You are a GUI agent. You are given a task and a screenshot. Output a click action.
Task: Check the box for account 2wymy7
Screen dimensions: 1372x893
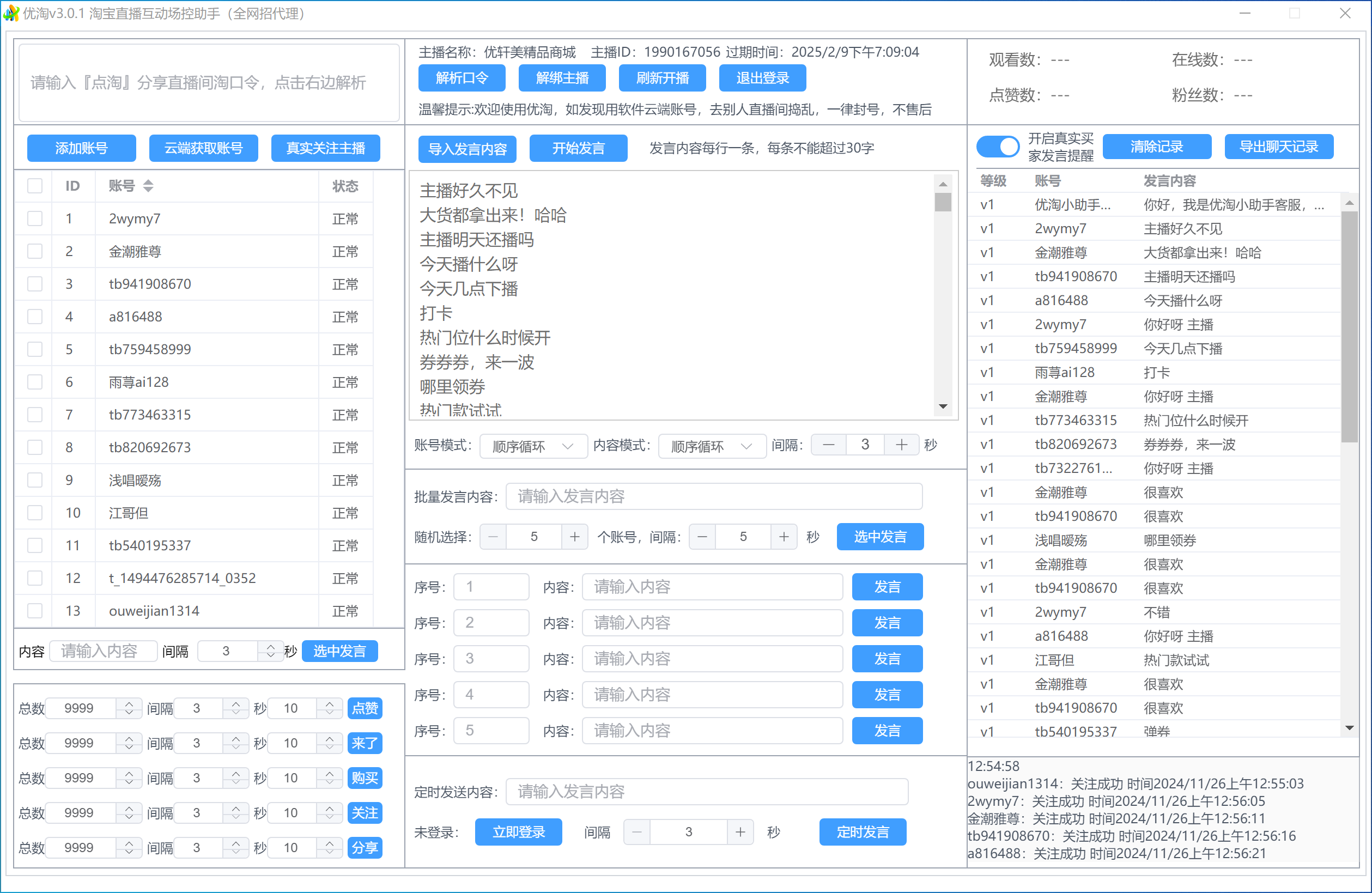pyautogui.click(x=35, y=218)
